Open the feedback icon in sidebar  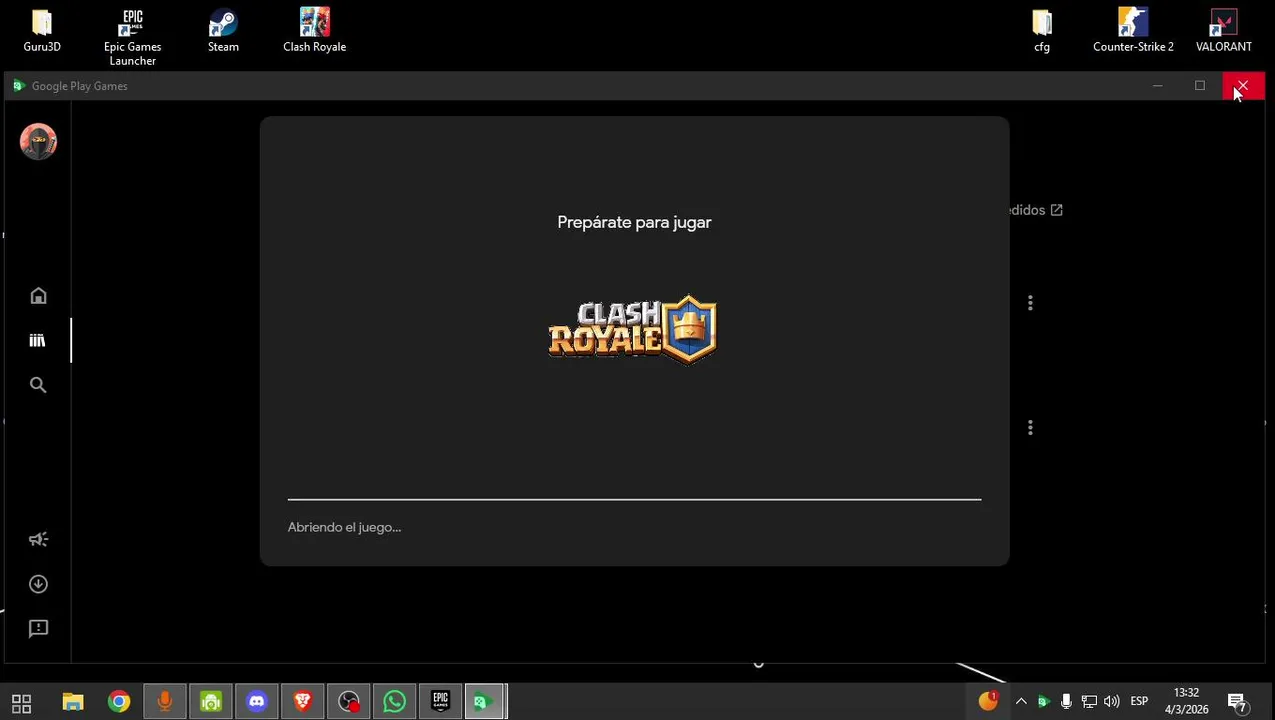pos(38,629)
